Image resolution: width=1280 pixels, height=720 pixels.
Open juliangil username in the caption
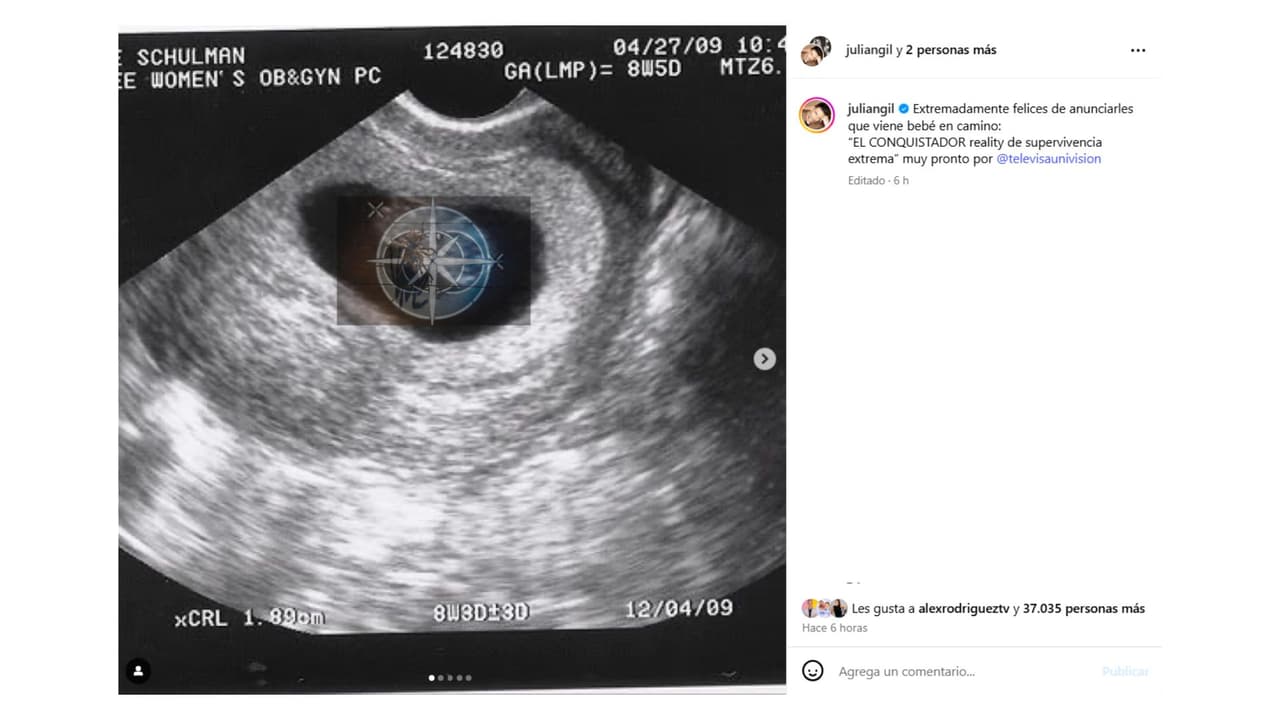[870, 109]
